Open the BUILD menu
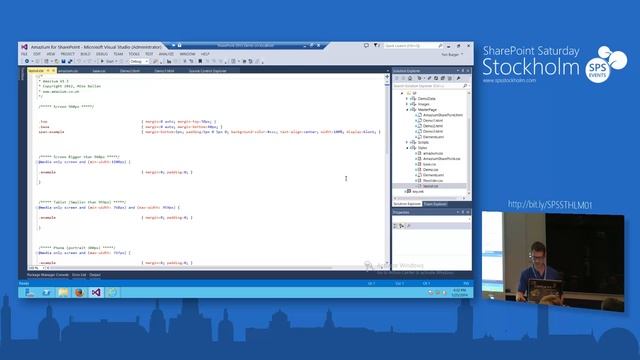This screenshot has width=640, height=360. coord(85,54)
